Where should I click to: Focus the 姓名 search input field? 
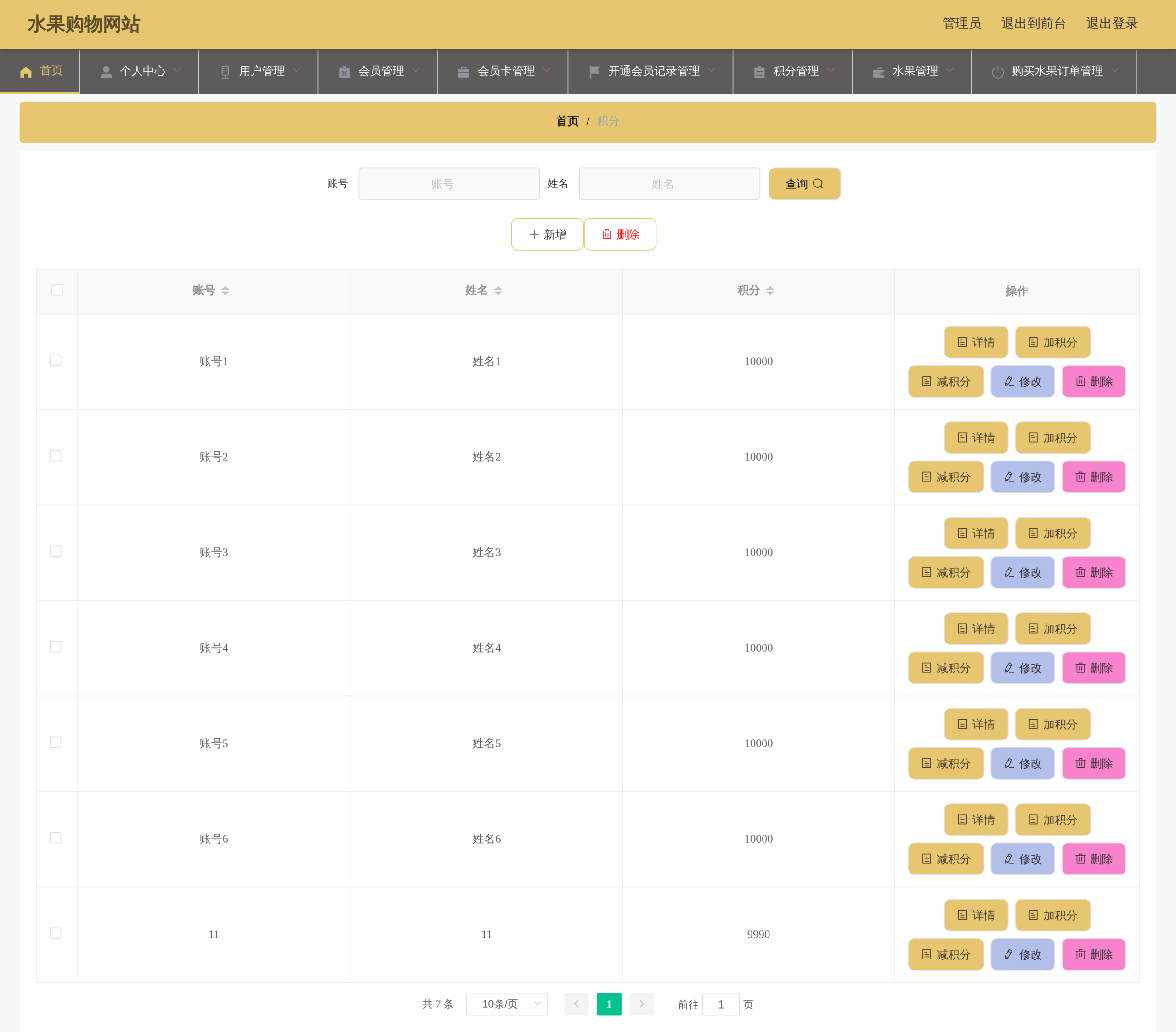tap(669, 184)
